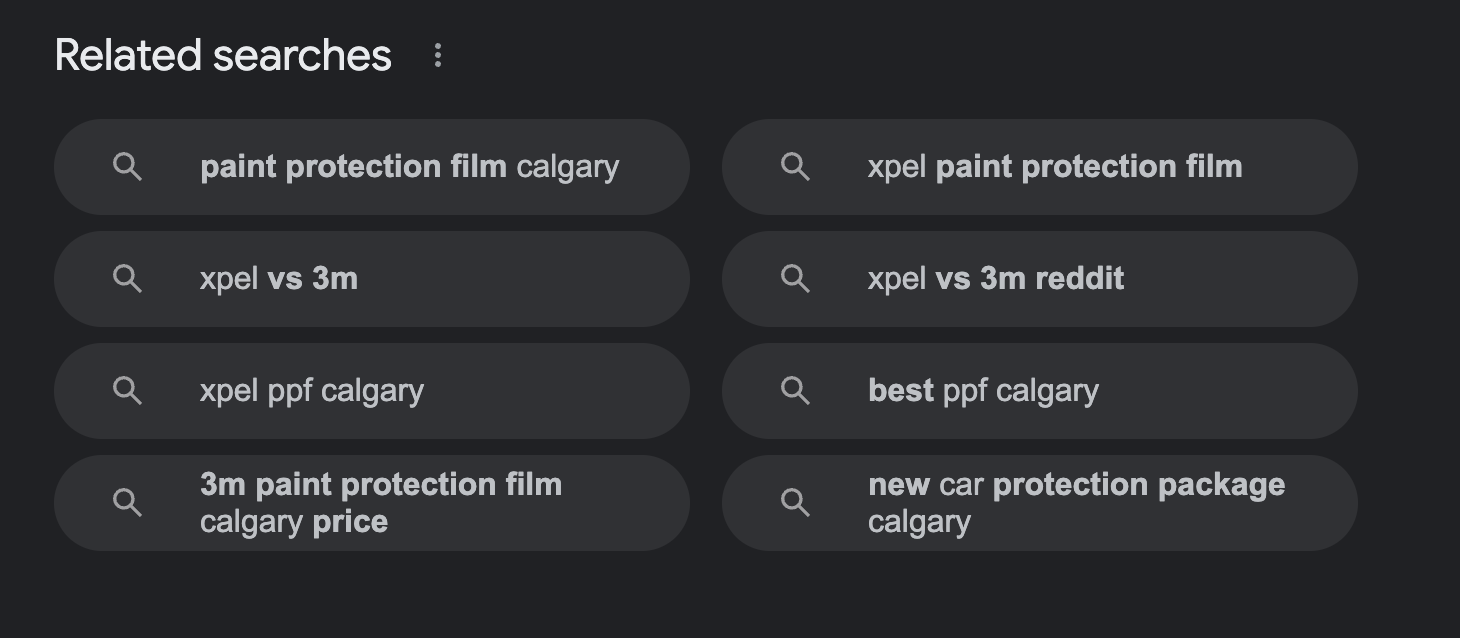Choose the 'xpel ppf calgary' related search

(x=311, y=391)
